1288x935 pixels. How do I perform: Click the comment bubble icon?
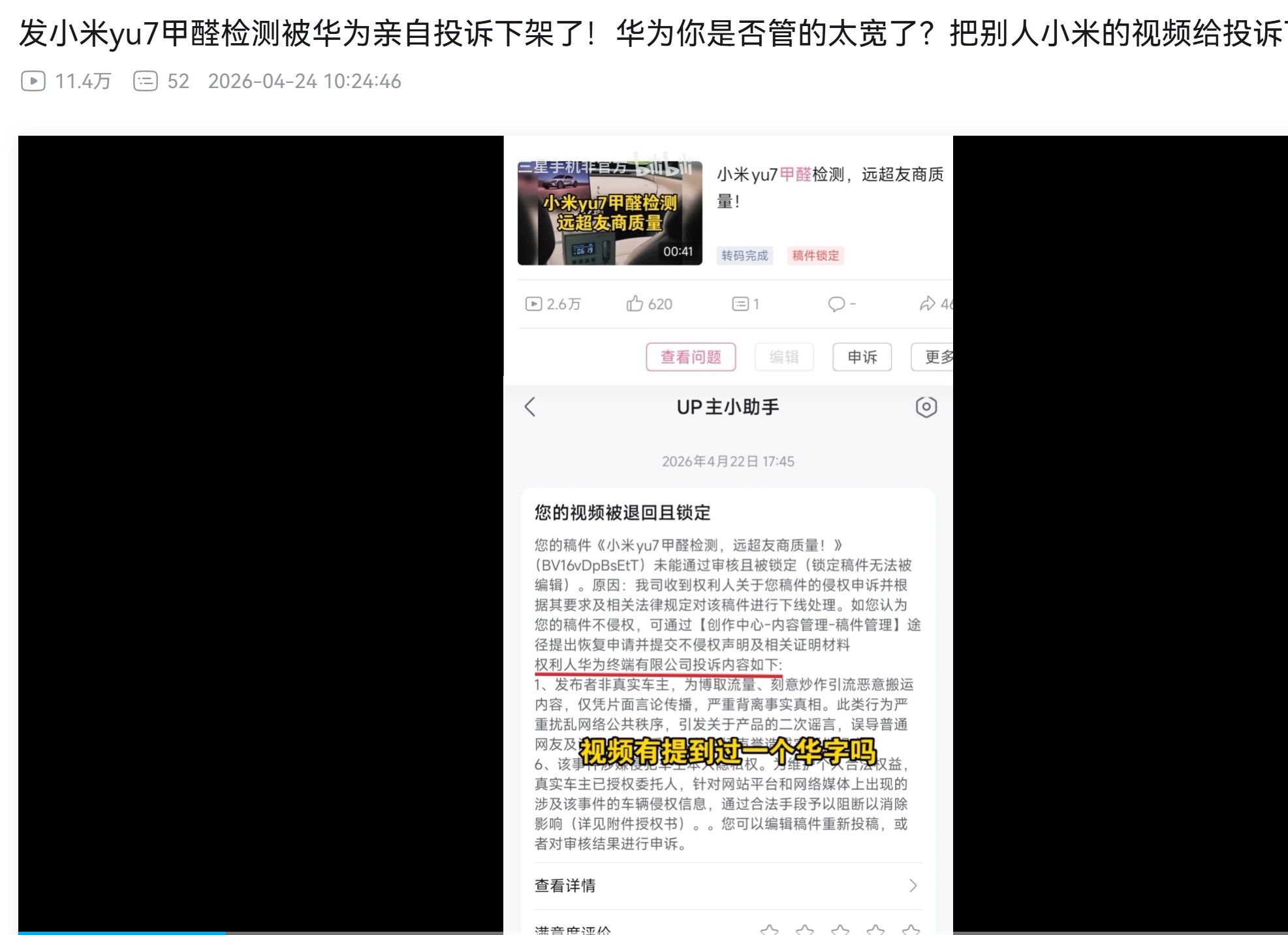point(836,304)
